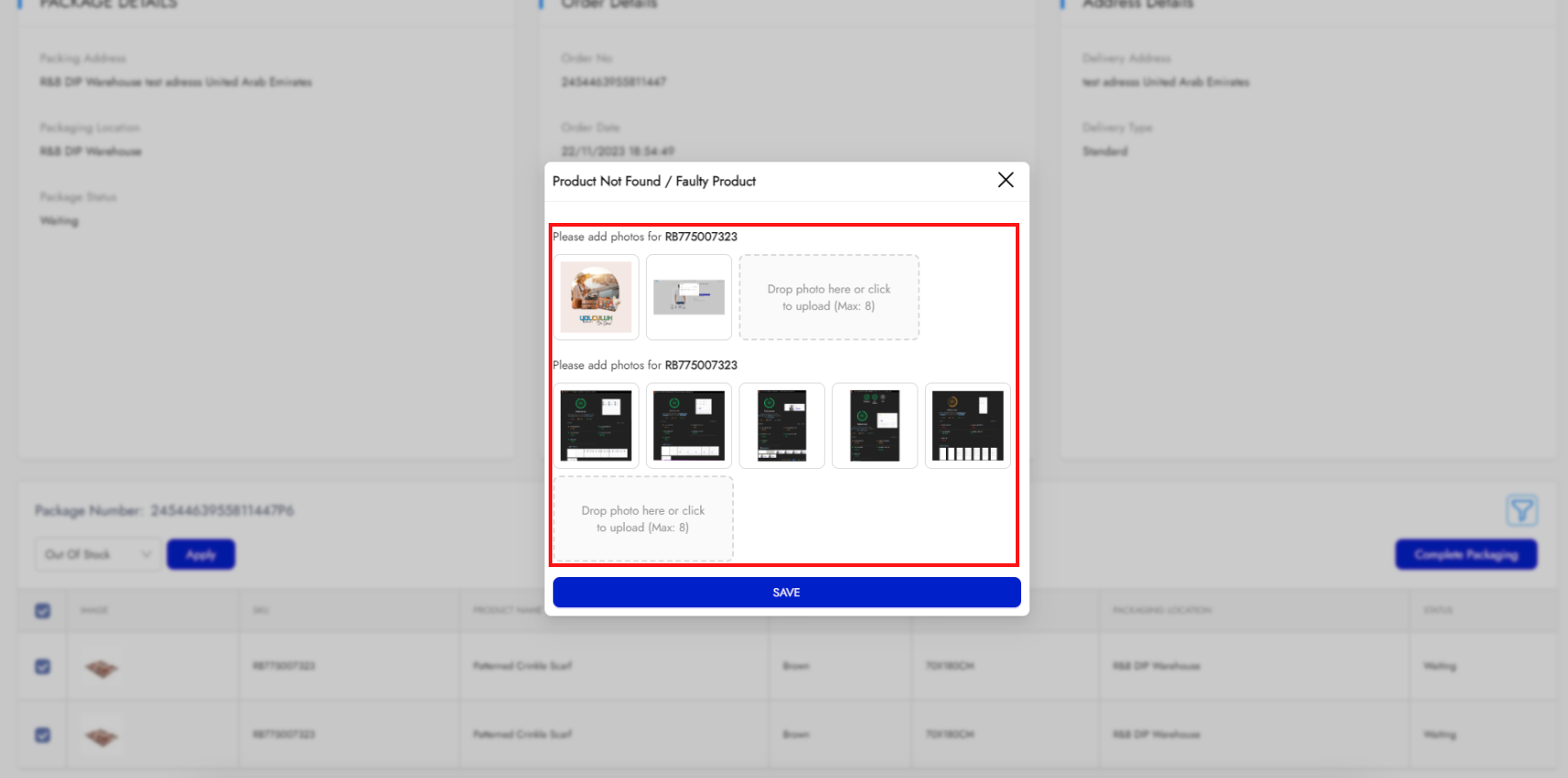Viewport: 1568px width, 778px height.
Task: Close the Product Not Found dialog
Action: 1006,181
